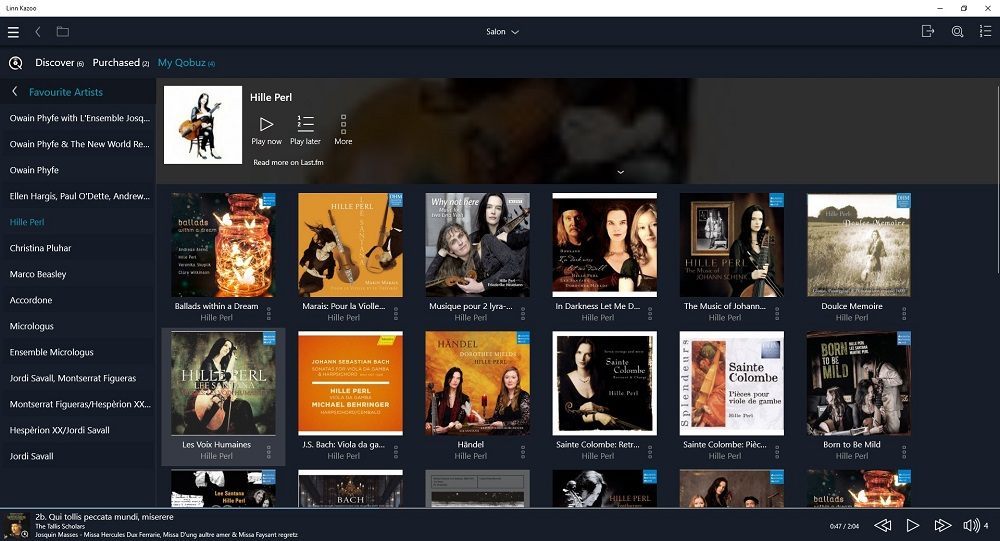Click the album grid vertical scrollbar
This screenshot has height=541, width=1000.
click(997, 179)
